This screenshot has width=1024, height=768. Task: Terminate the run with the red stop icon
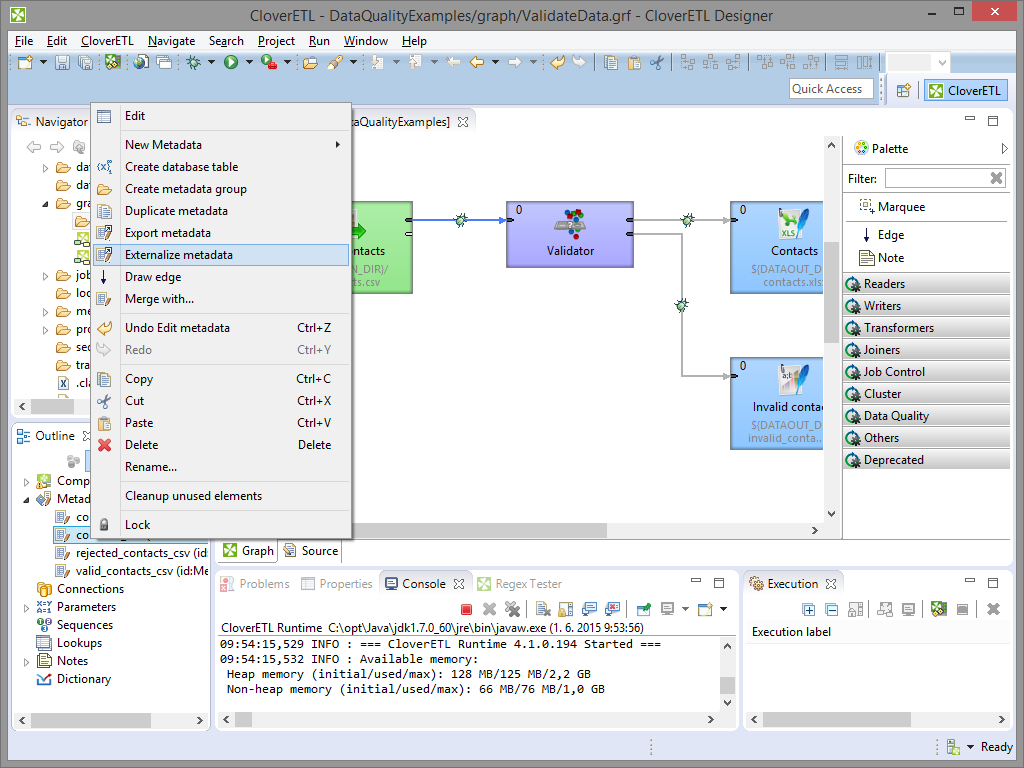point(466,609)
